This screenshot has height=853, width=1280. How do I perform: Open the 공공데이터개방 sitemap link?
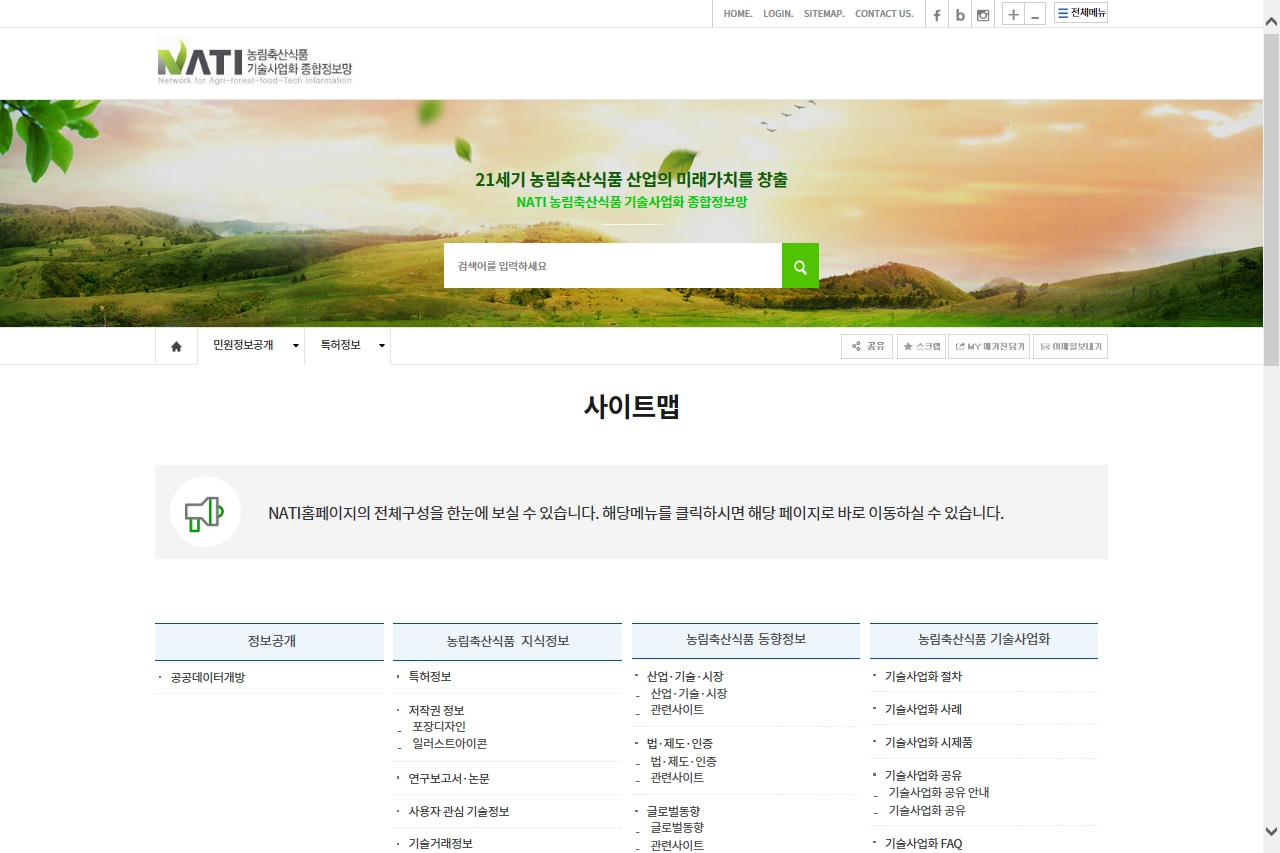point(208,677)
